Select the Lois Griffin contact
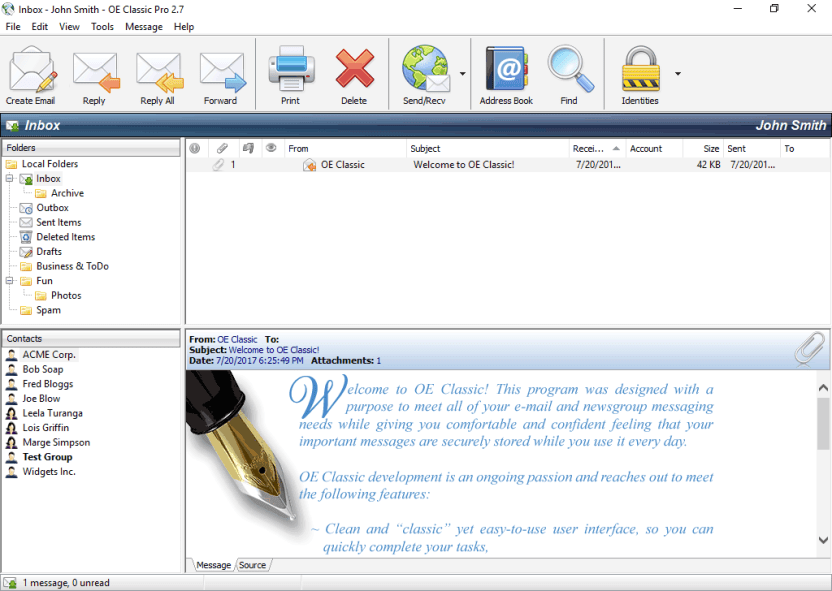Screen dimensions: 832x591 click(x=46, y=428)
